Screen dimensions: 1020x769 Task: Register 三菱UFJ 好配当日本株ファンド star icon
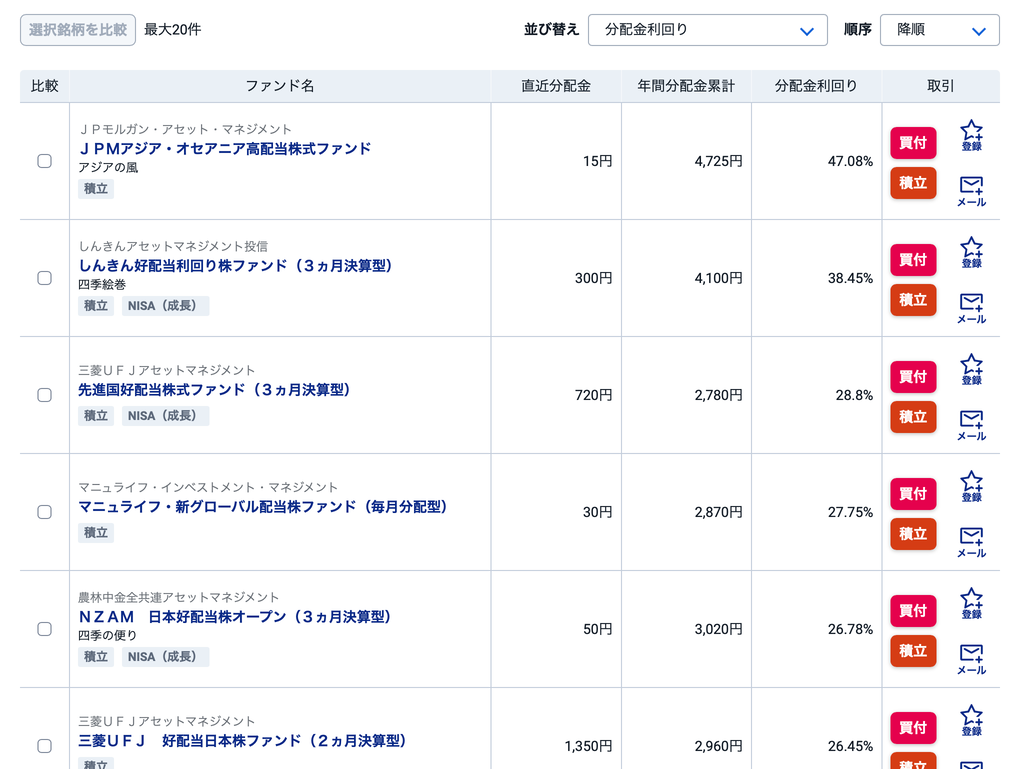click(x=971, y=720)
